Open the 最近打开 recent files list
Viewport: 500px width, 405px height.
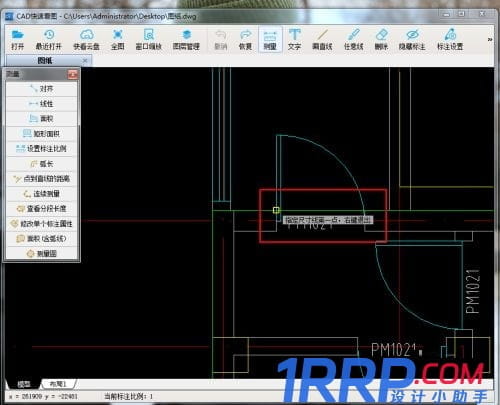(49, 39)
